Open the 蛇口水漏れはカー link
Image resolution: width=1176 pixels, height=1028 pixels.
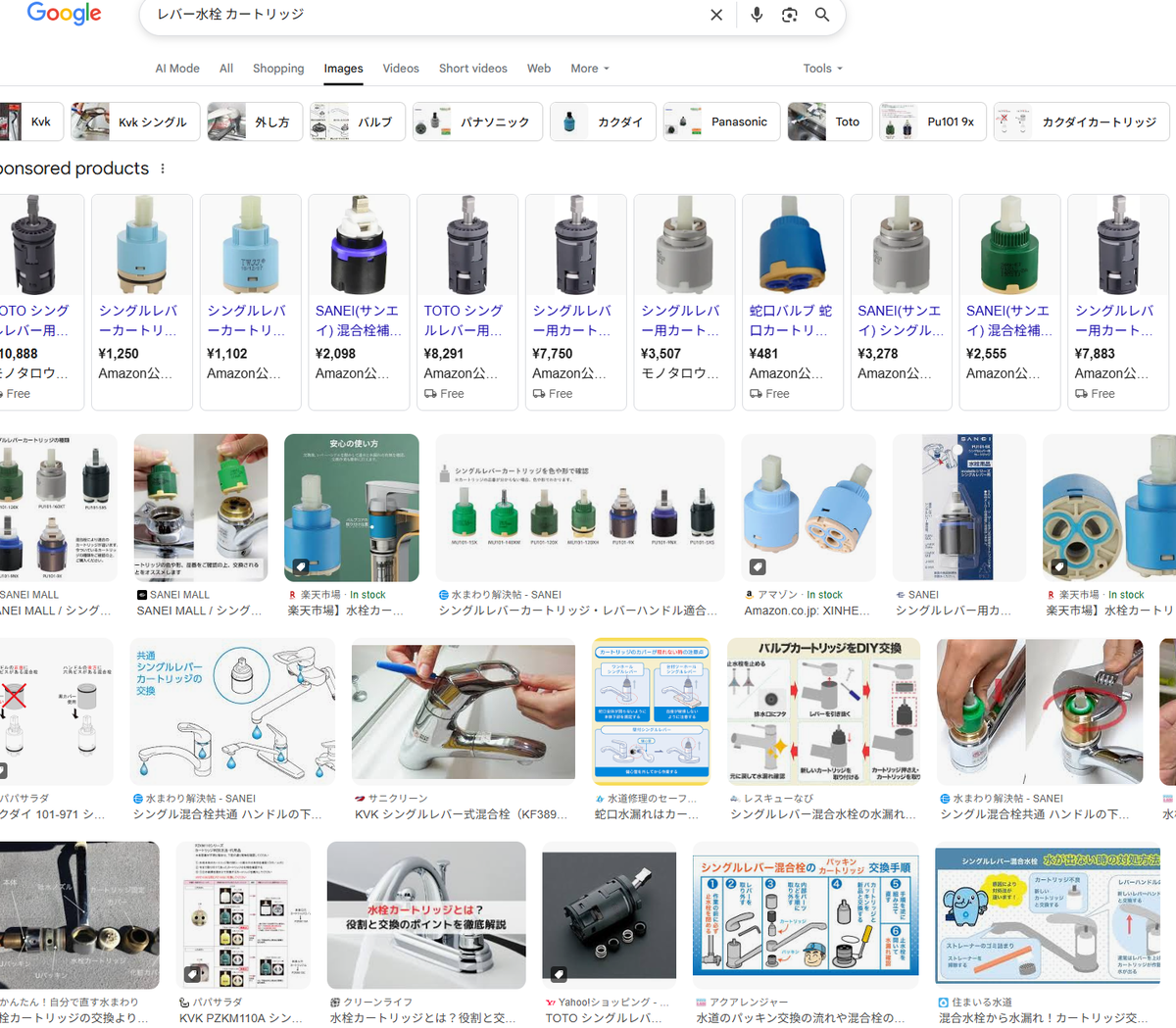pos(647,814)
